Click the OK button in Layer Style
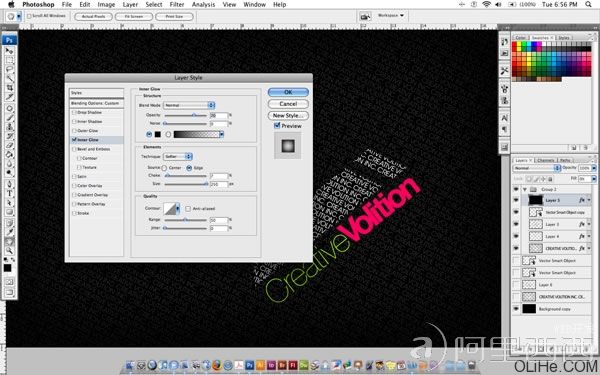 coord(288,92)
